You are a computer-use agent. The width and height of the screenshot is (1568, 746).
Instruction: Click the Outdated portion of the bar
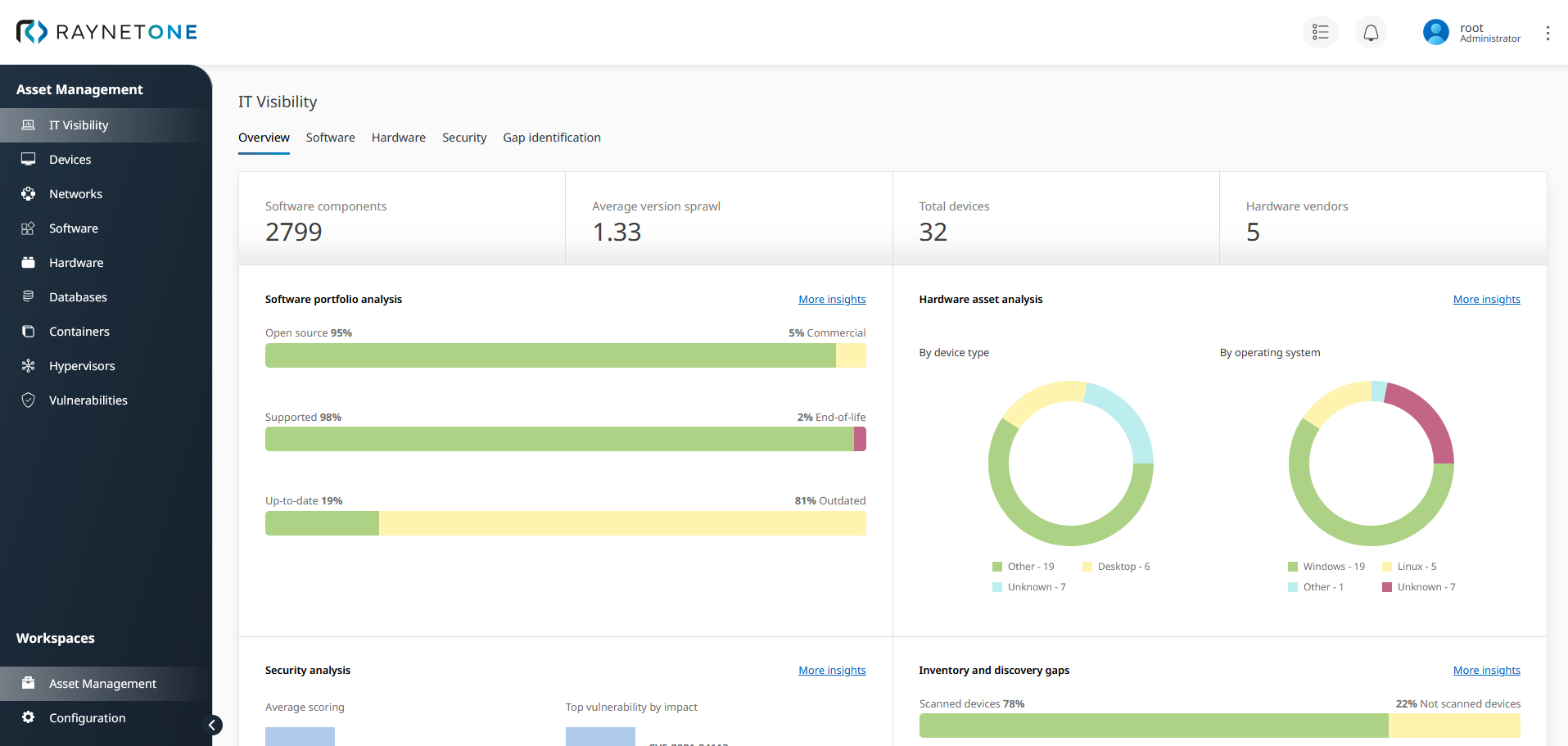pyautogui.click(x=622, y=523)
